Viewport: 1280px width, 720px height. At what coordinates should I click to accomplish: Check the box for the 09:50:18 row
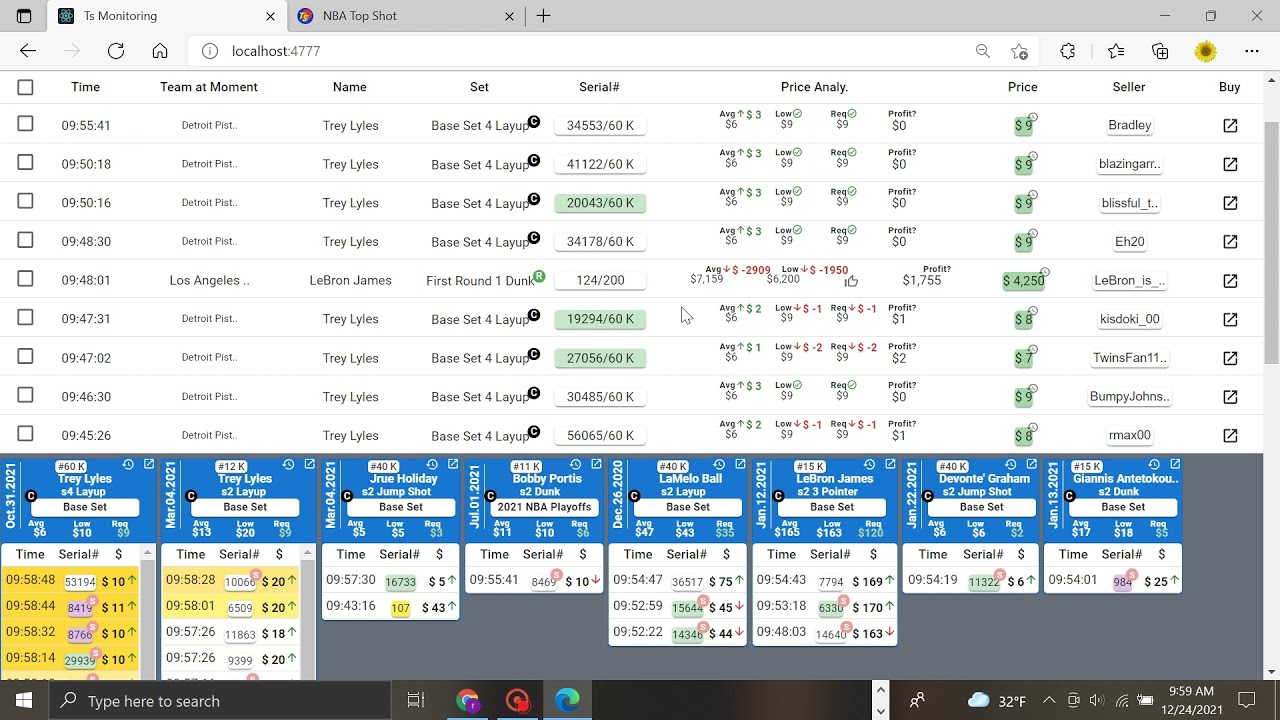tap(25, 163)
